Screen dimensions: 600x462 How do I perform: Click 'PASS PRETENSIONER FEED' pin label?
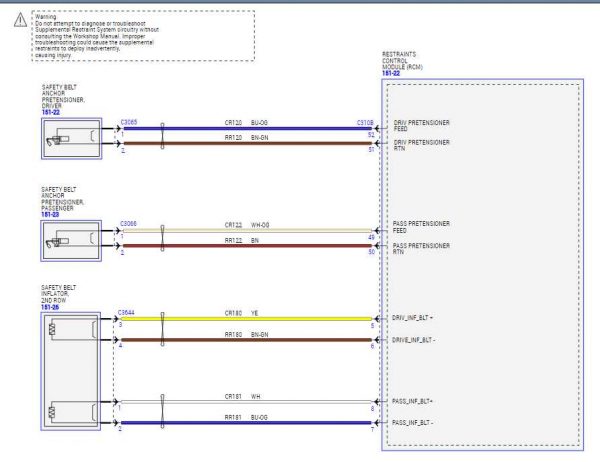coord(421,227)
